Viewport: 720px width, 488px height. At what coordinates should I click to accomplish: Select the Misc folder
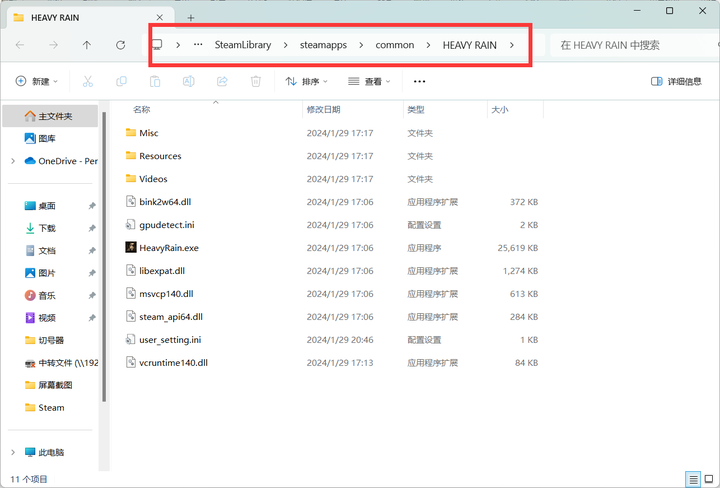pos(333,133)
